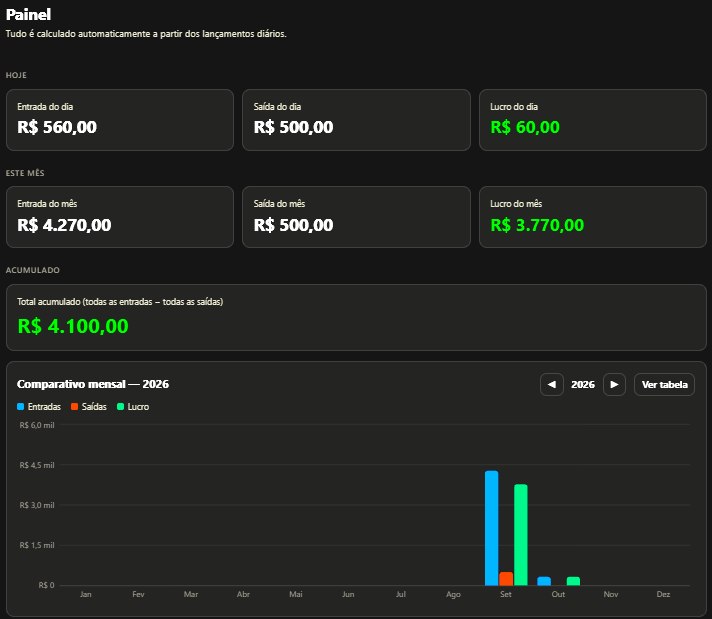Go to previous year in chart
The width and height of the screenshot is (712, 619).
point(552,385)
